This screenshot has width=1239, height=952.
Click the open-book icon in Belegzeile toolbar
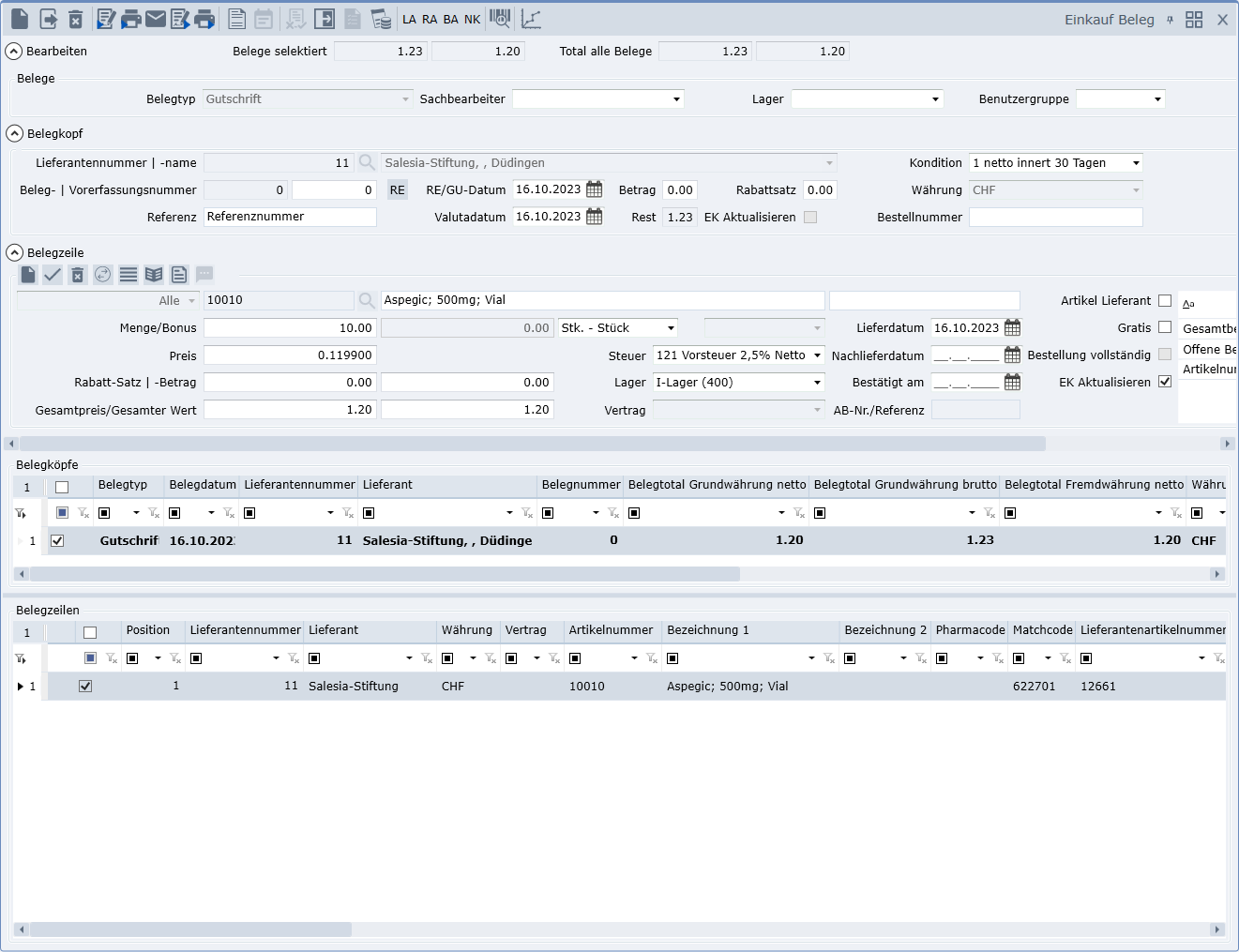[x=154, y=275]
